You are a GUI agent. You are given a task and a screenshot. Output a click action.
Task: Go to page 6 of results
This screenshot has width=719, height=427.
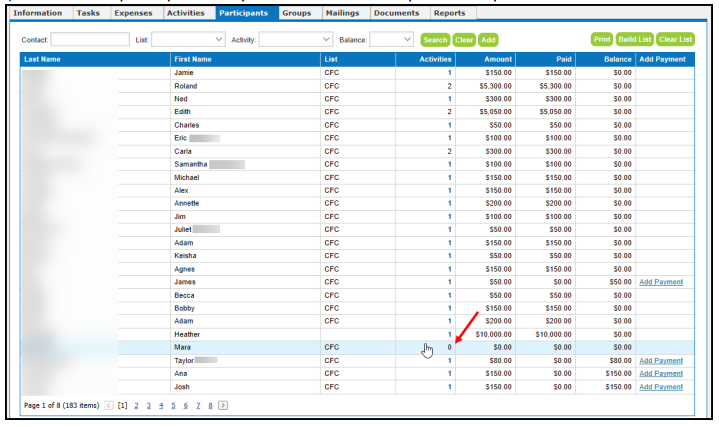pos(186,406)
